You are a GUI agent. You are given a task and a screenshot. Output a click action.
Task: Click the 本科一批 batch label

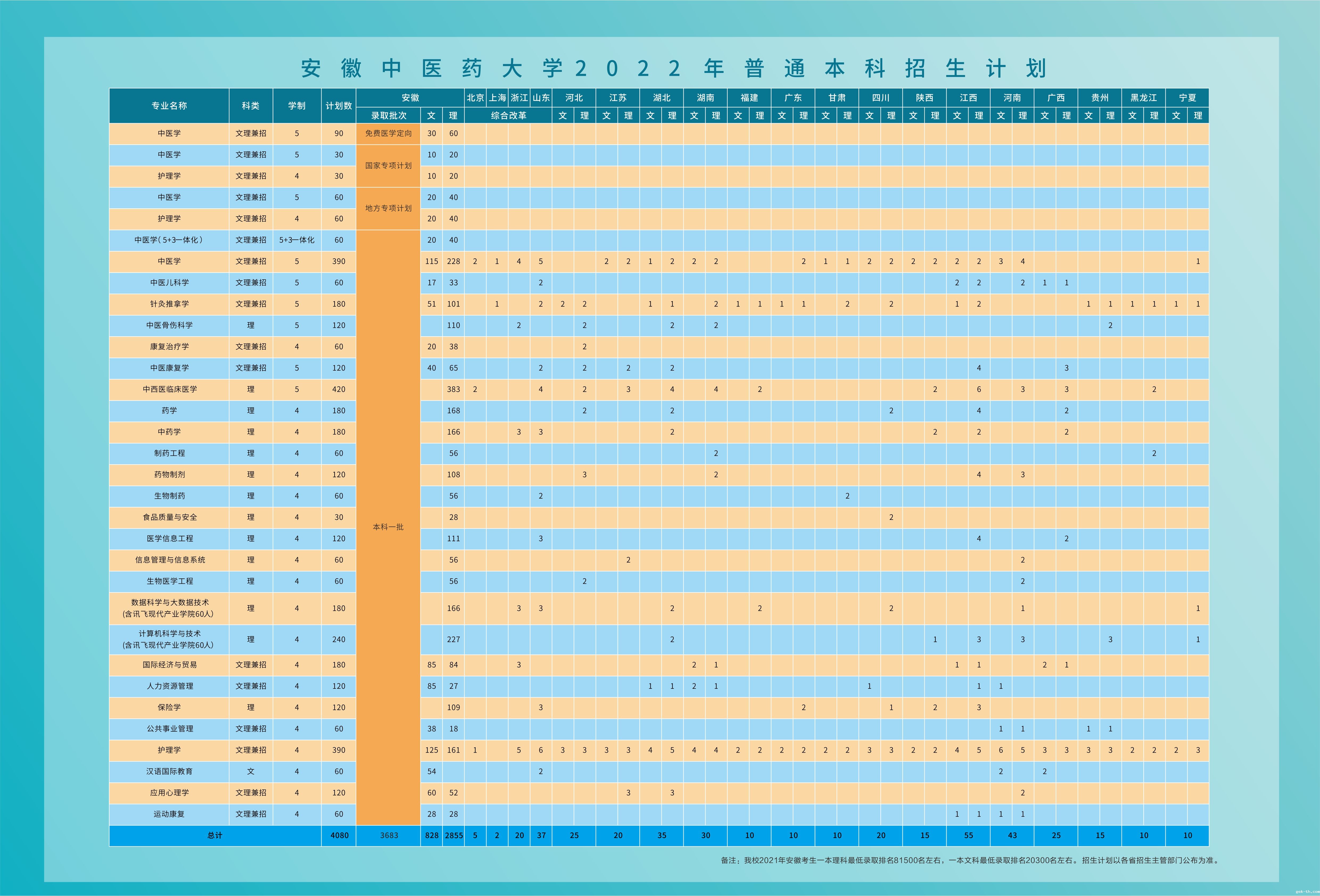pyautogui.click(x=389, y=527)
